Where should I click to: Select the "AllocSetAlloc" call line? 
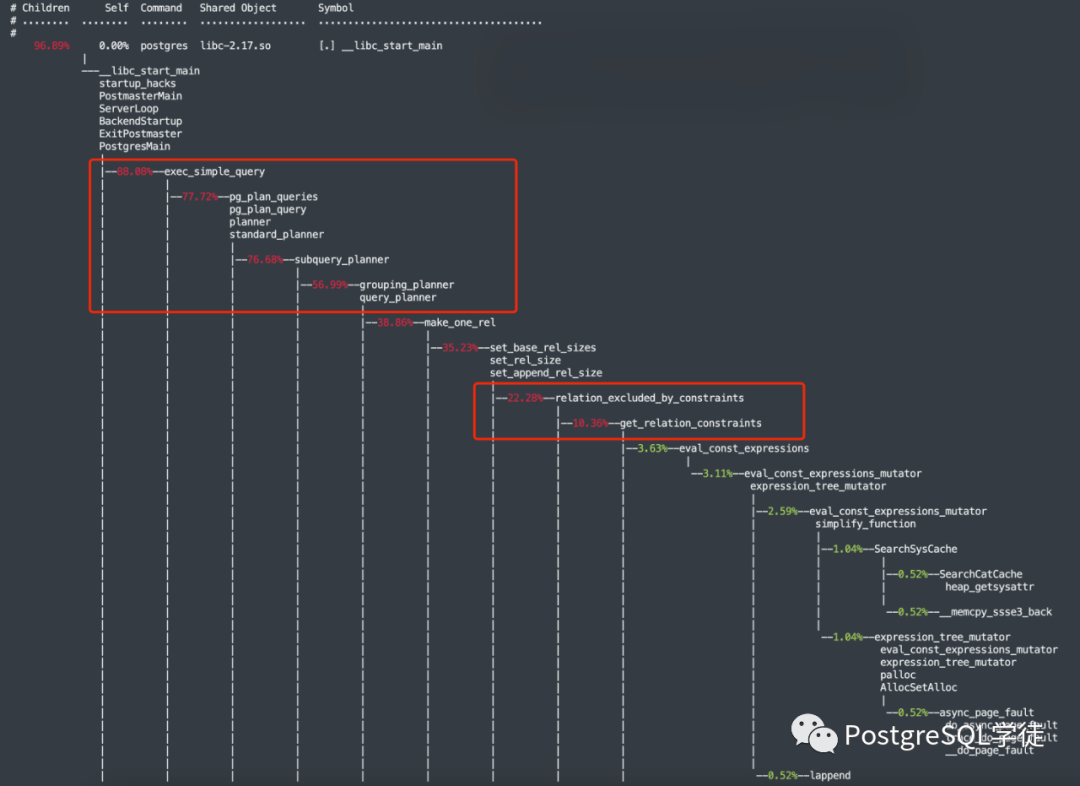coord(918,687)
